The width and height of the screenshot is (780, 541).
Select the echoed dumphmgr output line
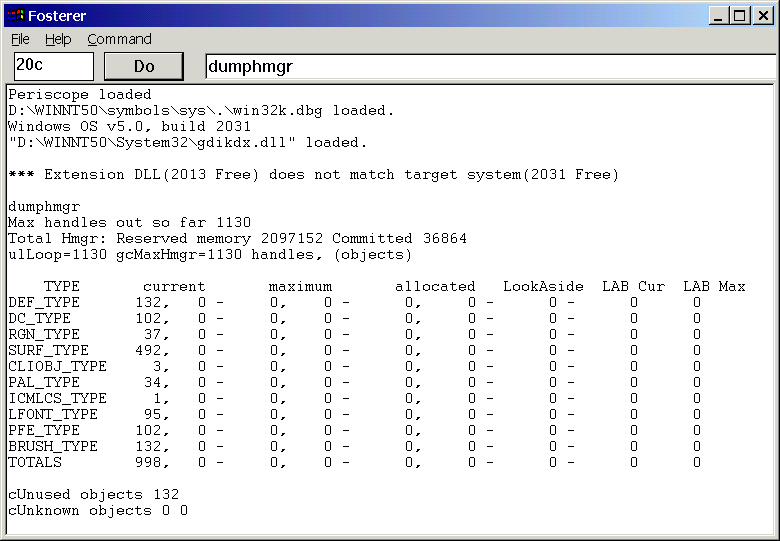(44, 206)
